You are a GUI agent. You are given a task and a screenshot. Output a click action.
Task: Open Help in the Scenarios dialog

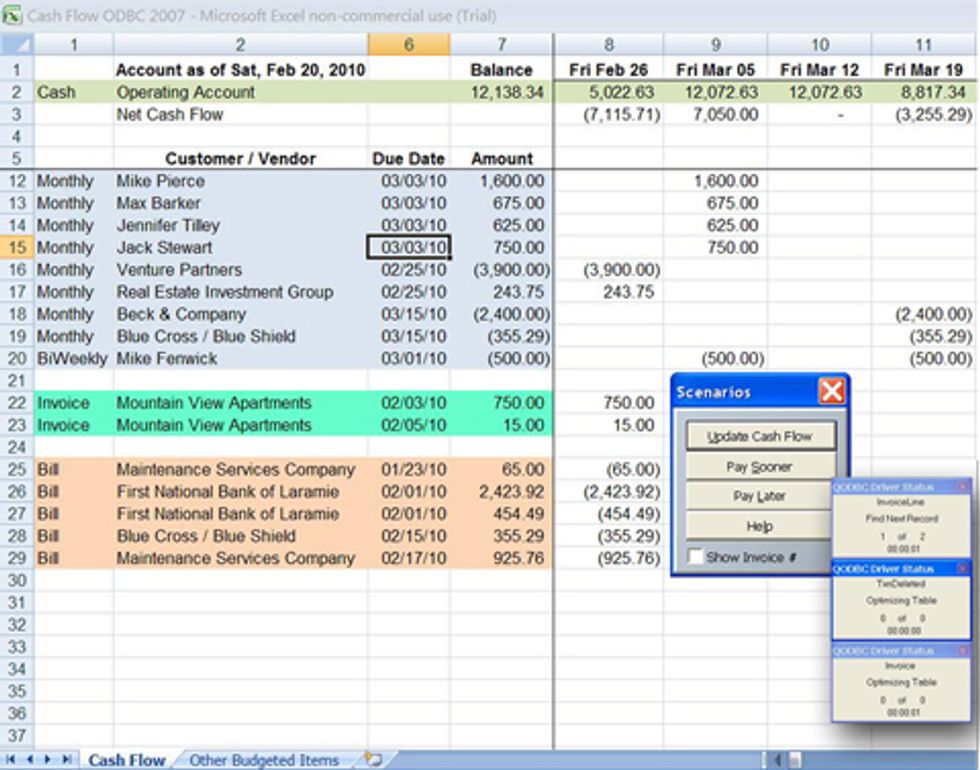759,526
